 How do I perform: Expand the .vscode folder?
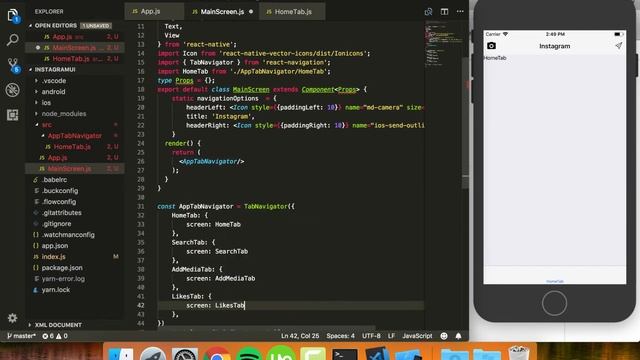(53, 80)
